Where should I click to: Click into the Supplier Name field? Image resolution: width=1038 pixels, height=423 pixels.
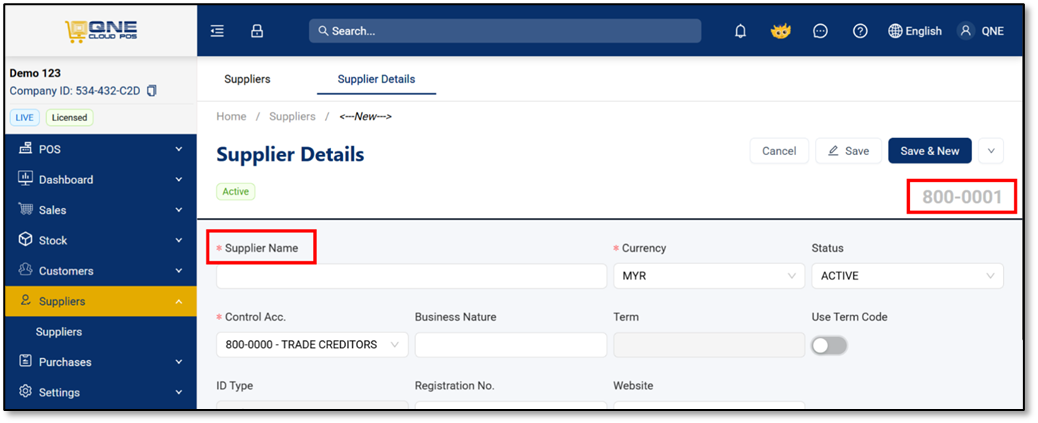[411, 276]
